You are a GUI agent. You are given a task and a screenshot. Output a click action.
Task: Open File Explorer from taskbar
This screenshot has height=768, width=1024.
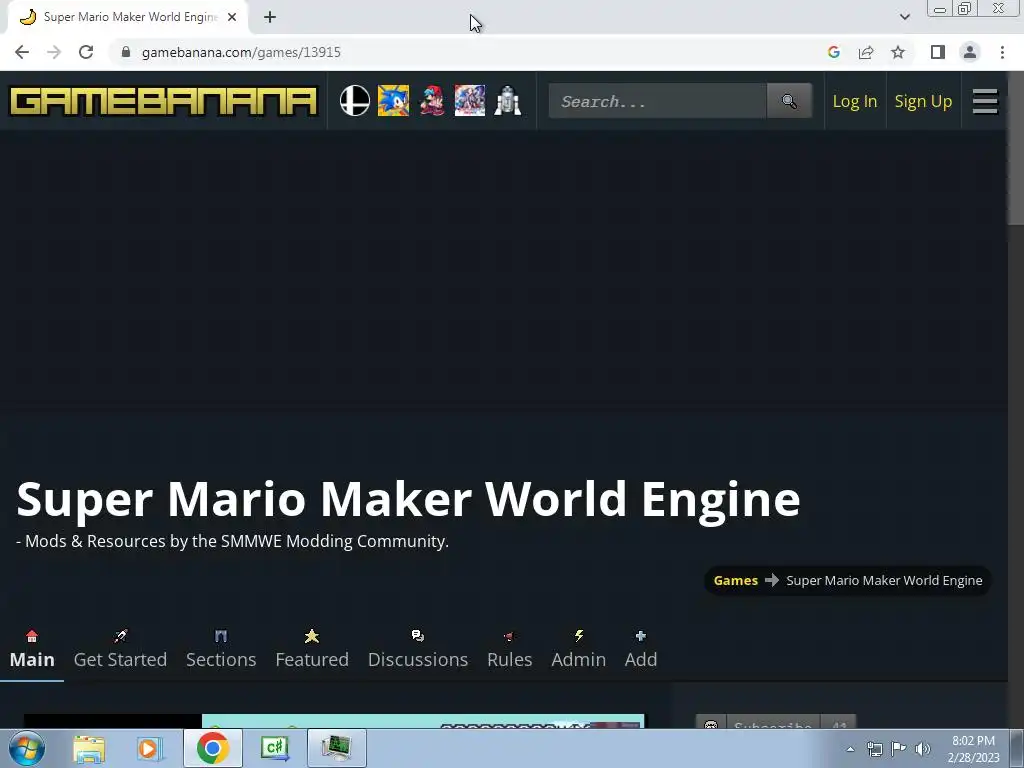[89, 748]
